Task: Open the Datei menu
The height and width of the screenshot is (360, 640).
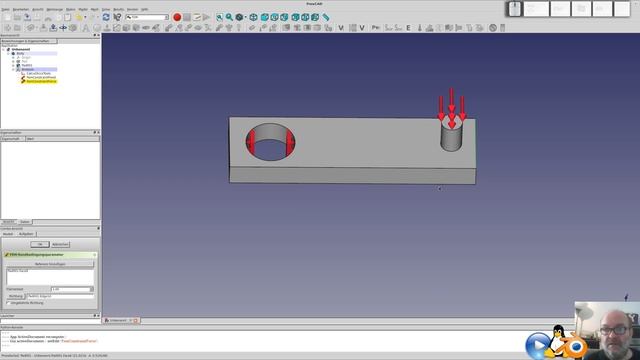Action: pyautogui.click(x=5, y=9)
